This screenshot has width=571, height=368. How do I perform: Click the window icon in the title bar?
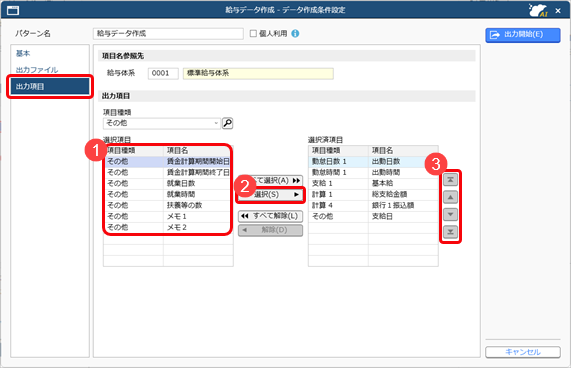(13, 10)
